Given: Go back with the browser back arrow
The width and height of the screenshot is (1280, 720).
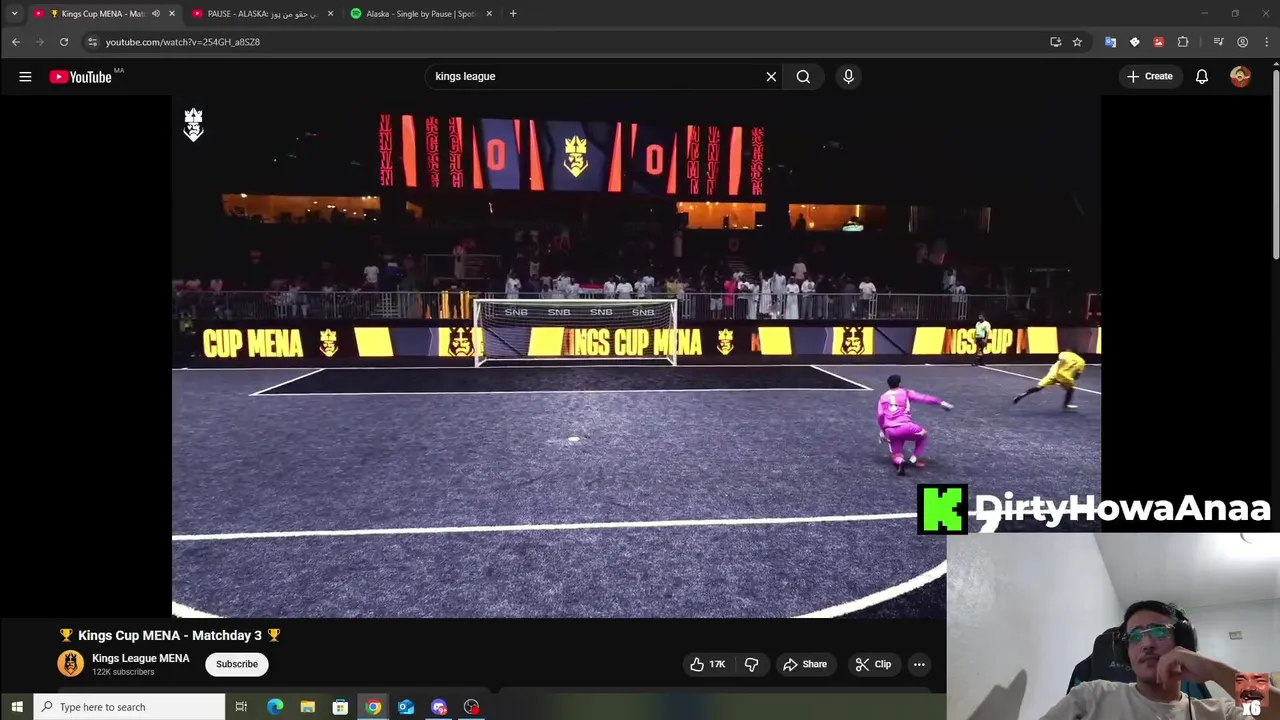Looking at the screenshot, I should [x=15, y=42].
